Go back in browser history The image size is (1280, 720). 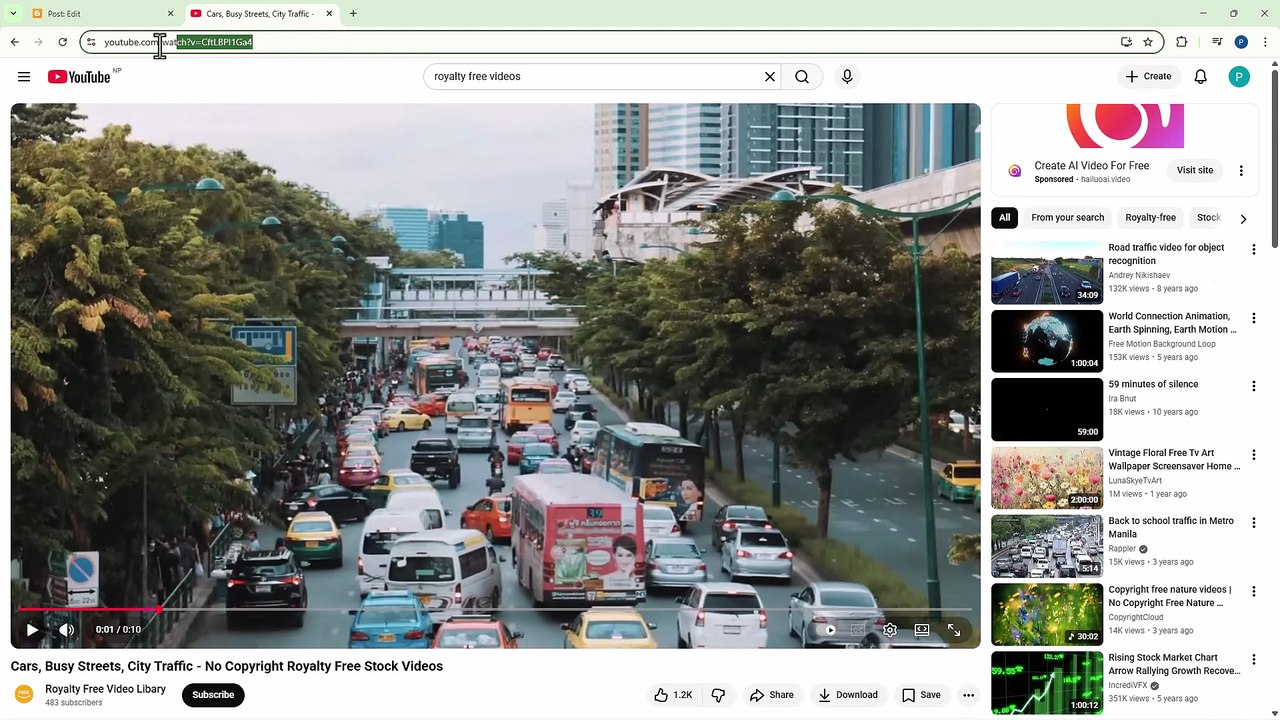point(15,42)
